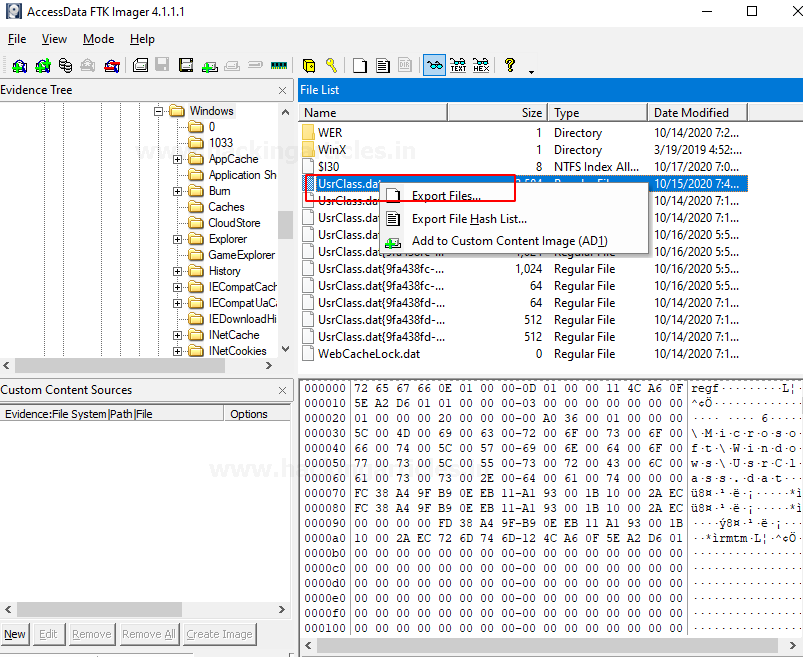Screen dimensions: 803x657
Task: Choose Export Files... from context menu
Action: (x=514, y=196)
